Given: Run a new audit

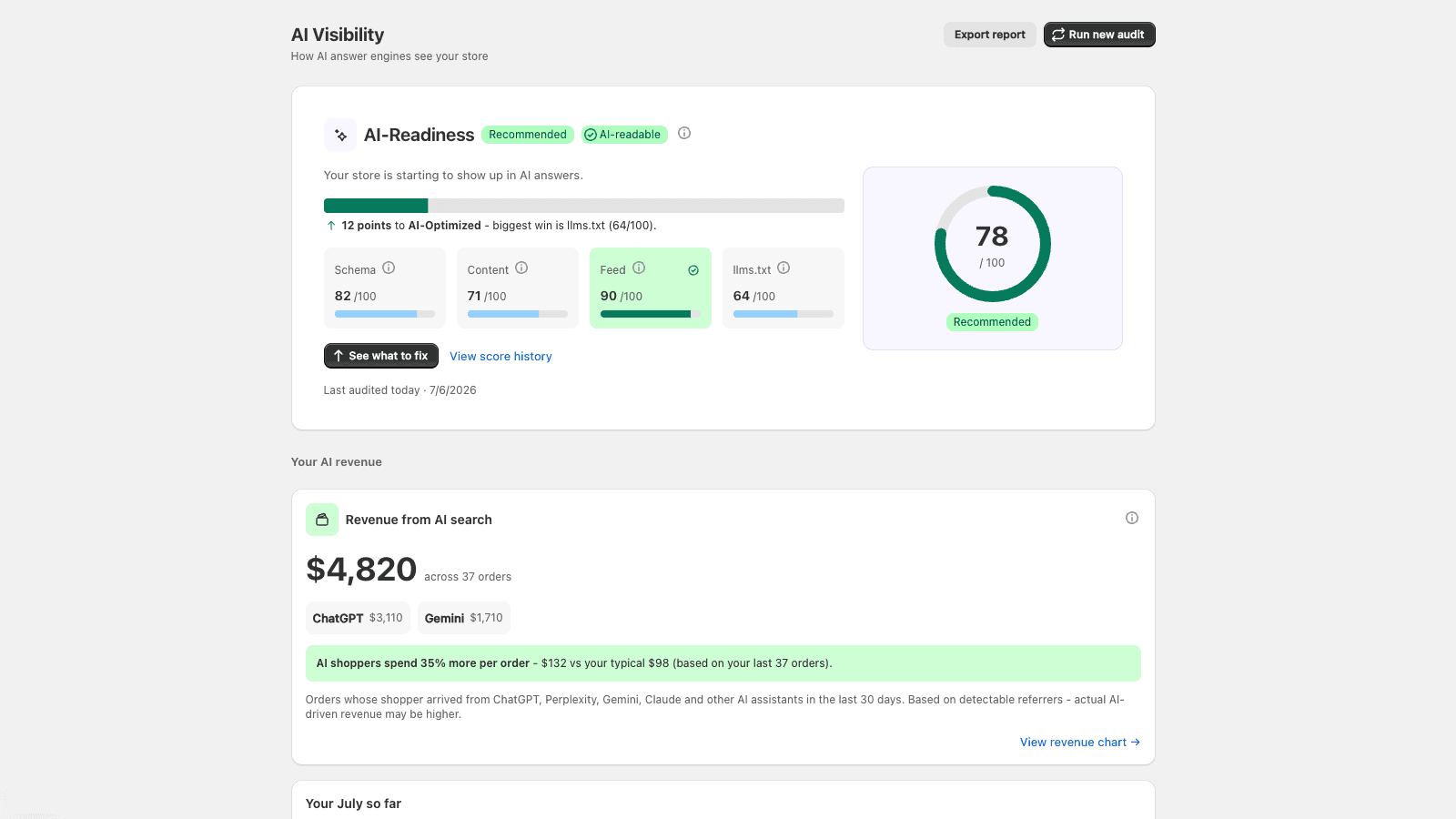Looking at the screenshot, I should coord(1099,35).
